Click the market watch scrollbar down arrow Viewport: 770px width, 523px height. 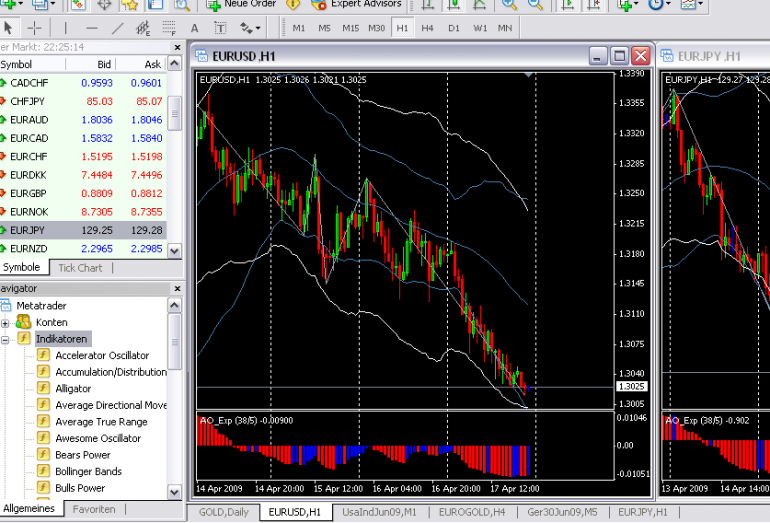click(175, 250)
